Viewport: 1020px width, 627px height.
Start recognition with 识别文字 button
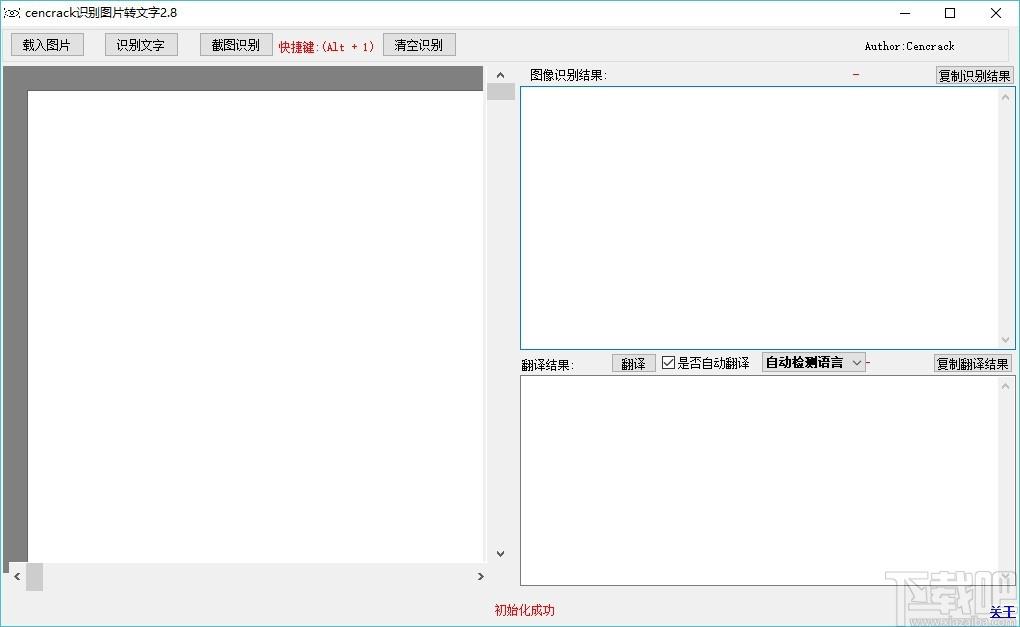pos(141,45)
